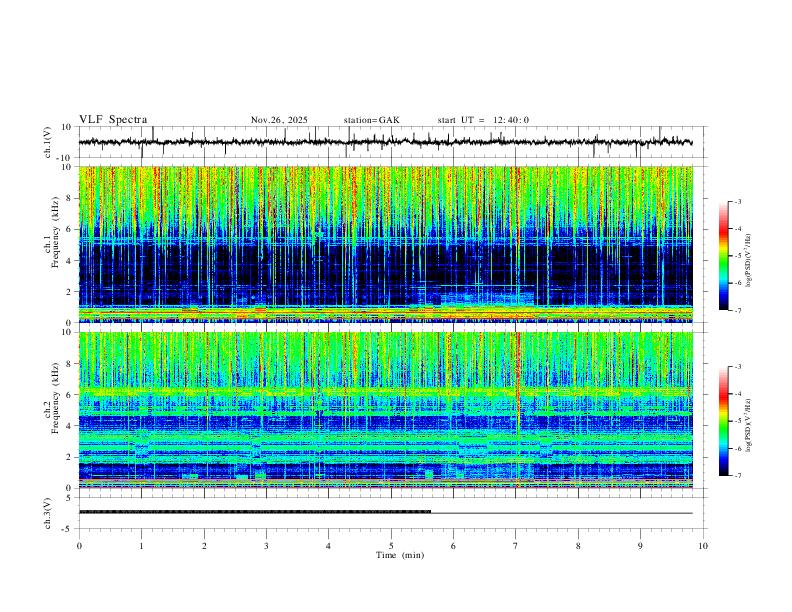Click the ch.1 waveform trace
The height and width of the screenshot is (612, 792).
385,142
